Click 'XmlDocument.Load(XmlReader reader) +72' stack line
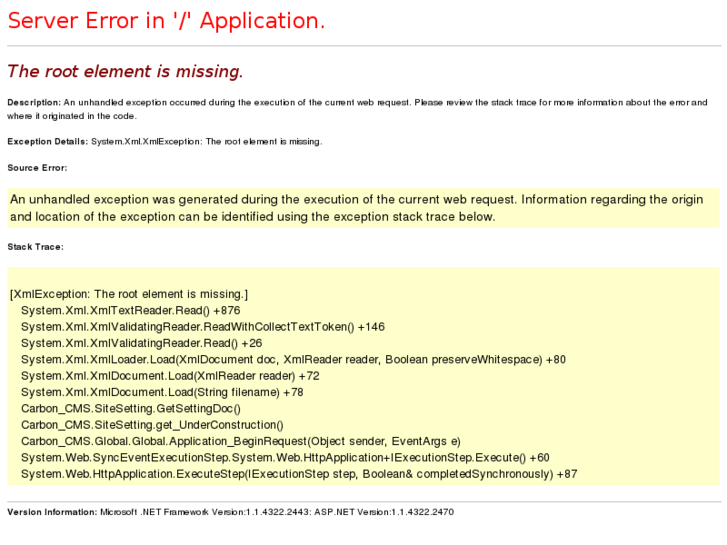 [170, 376]
